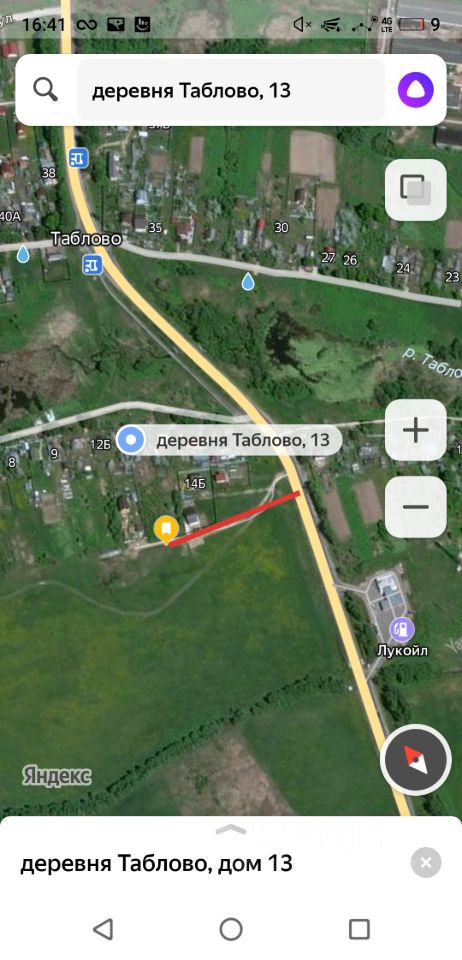The height and width of the screenshot is (960, 462).
Task: Open map layers button
Action: tap(415, 190)
